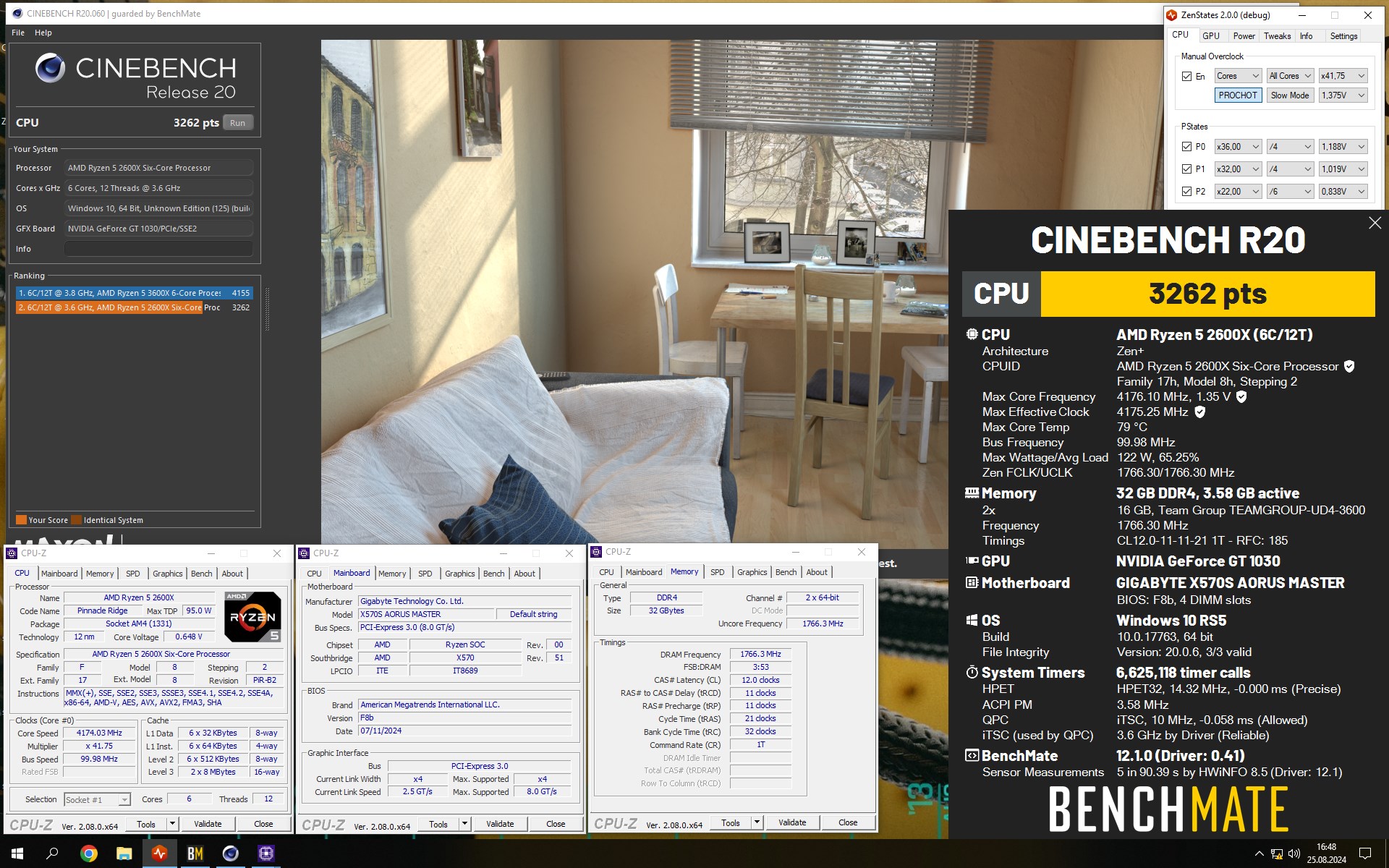Open P1 1,019V voltage dropdown

point(1343,169)
